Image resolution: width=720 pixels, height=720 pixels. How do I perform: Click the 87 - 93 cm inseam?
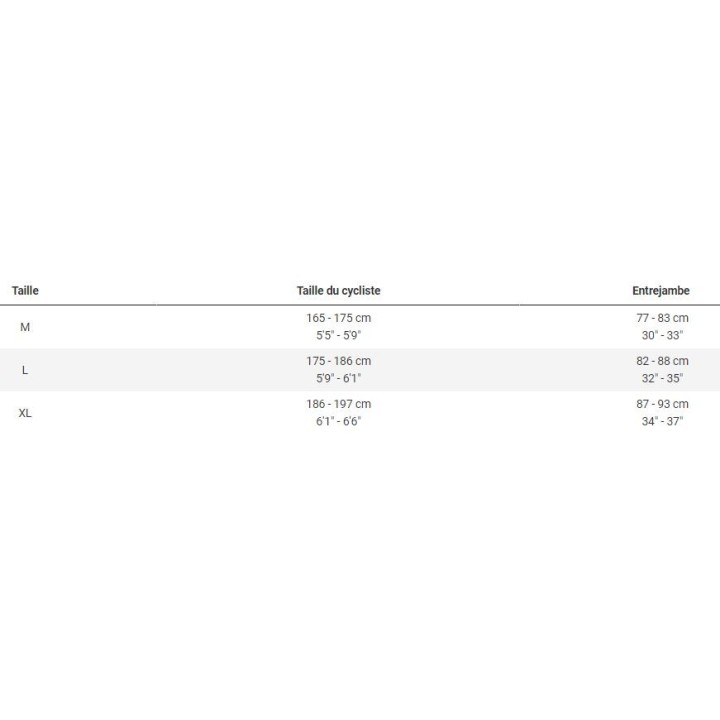(x=662, y=404)
